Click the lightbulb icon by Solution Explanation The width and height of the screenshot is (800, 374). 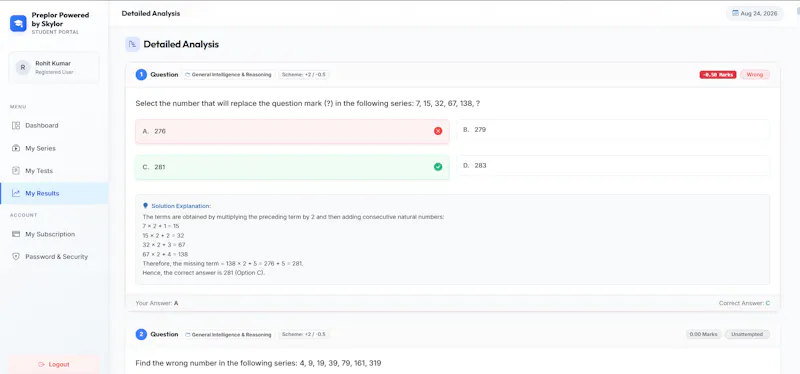point(145,206)
